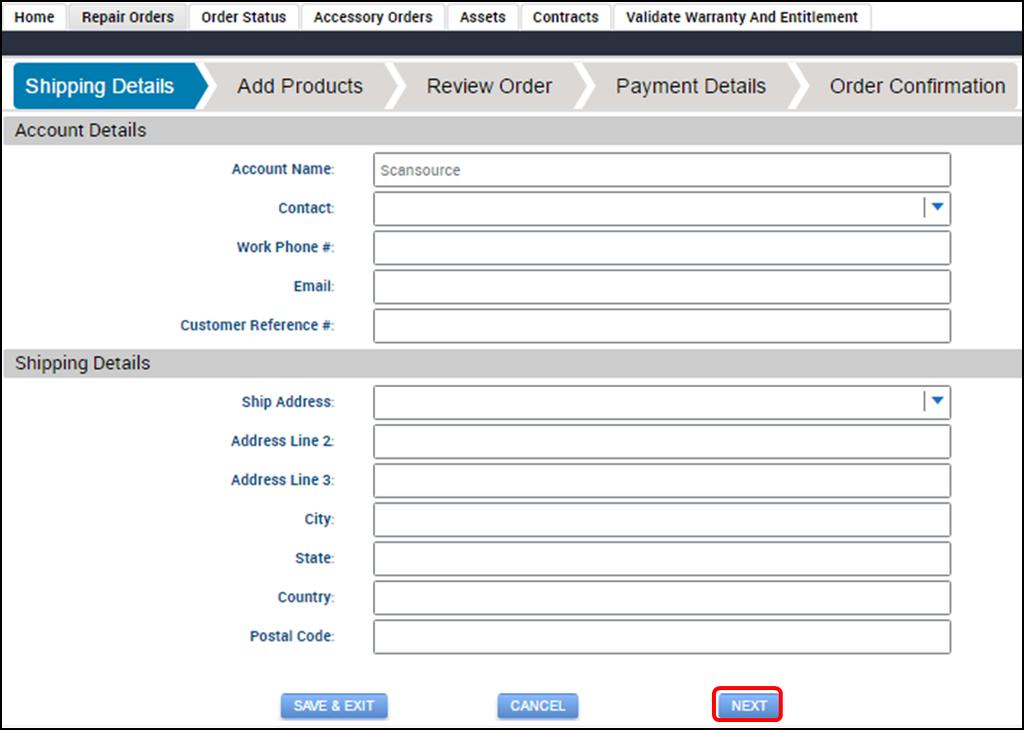Image resolution: width=1024 pixels, height=730 pixels.
Task: Click the Address Line 2 field
Action: (662, 441)
